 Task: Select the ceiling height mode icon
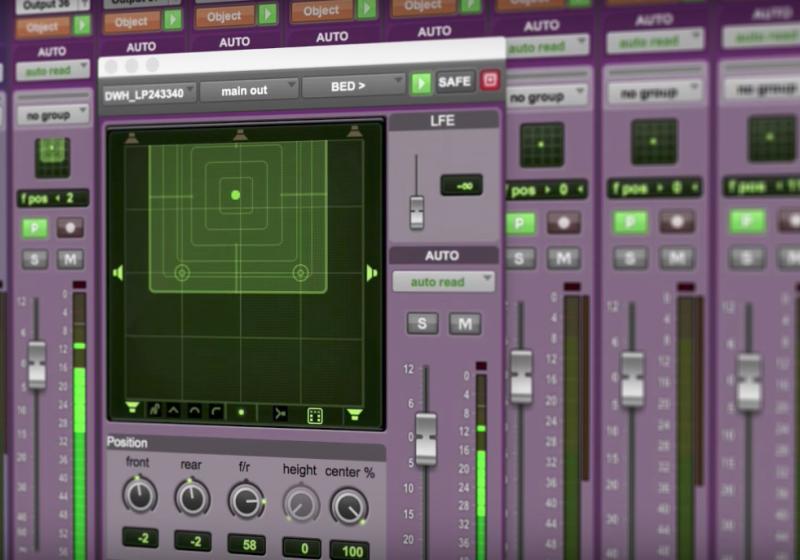point(216,411)
